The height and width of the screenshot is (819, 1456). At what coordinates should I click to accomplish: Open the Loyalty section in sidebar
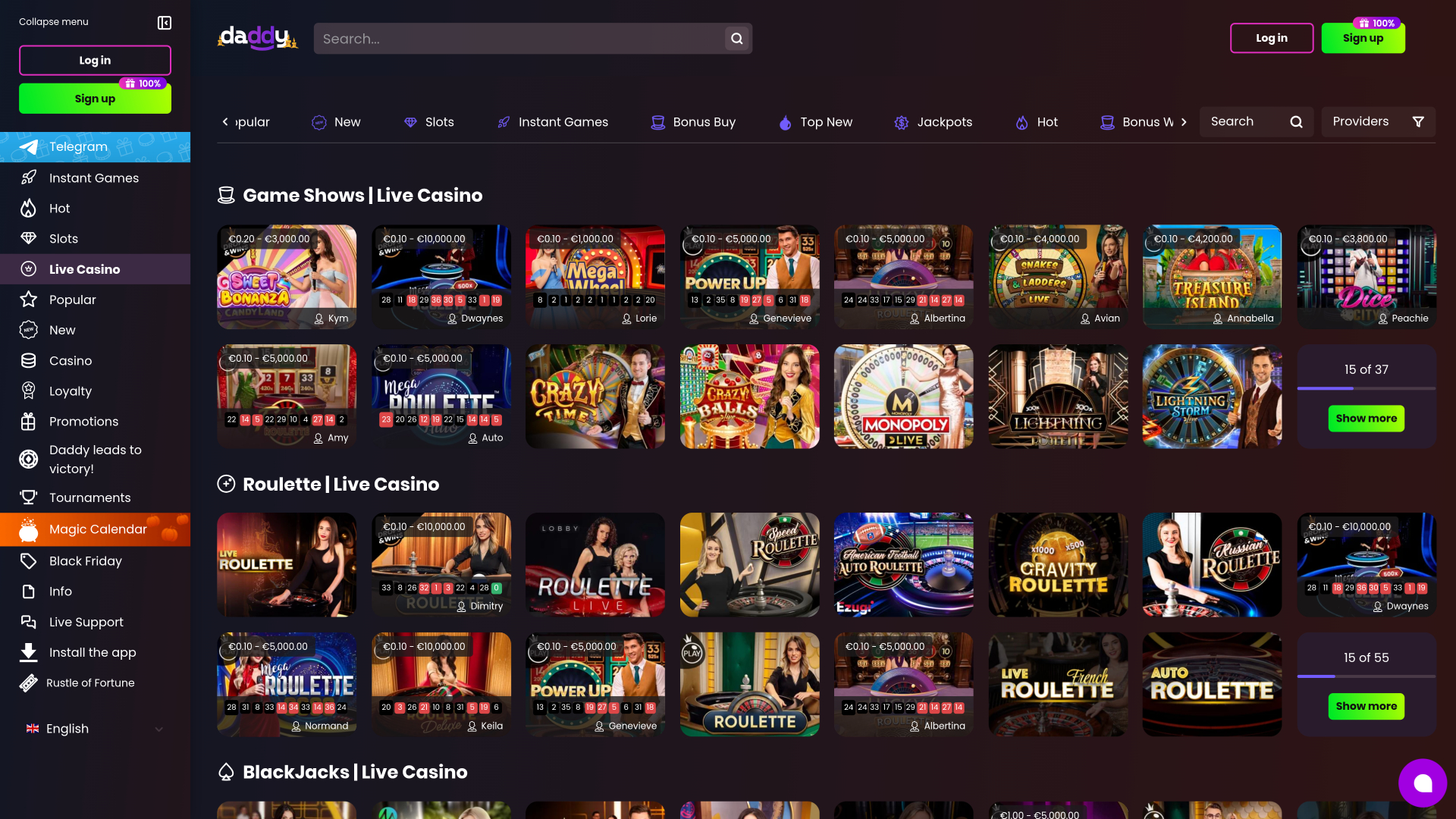[71, 391]
